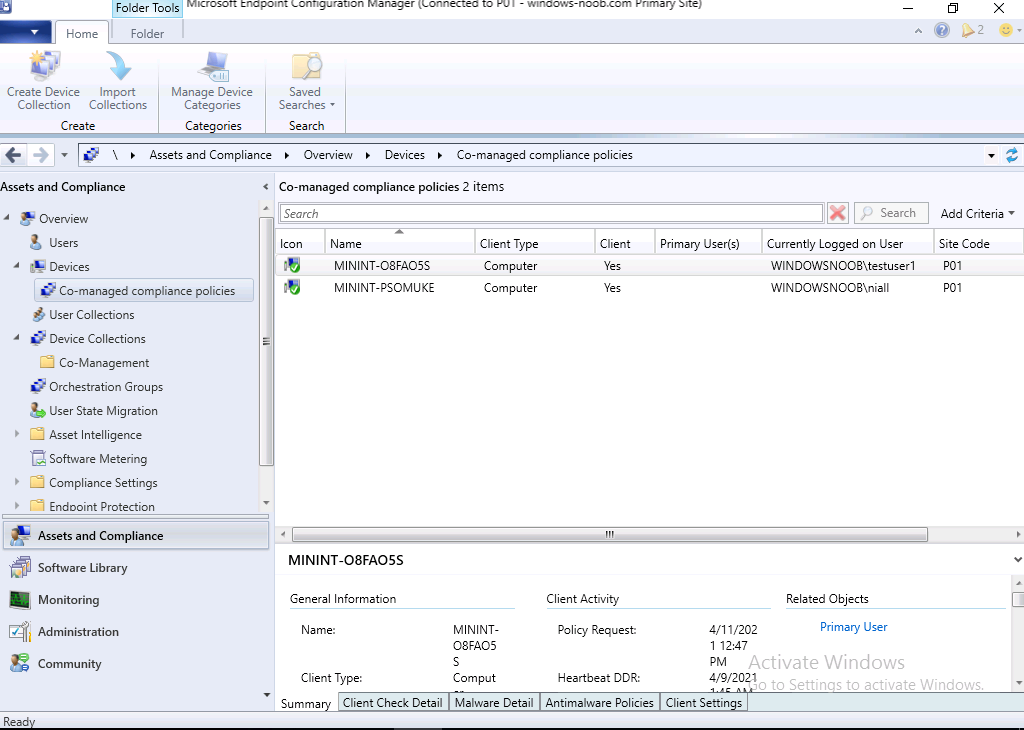Open the Client Settings tab
This screenshot has height=730, width=1024.
(x=703, y=703)
